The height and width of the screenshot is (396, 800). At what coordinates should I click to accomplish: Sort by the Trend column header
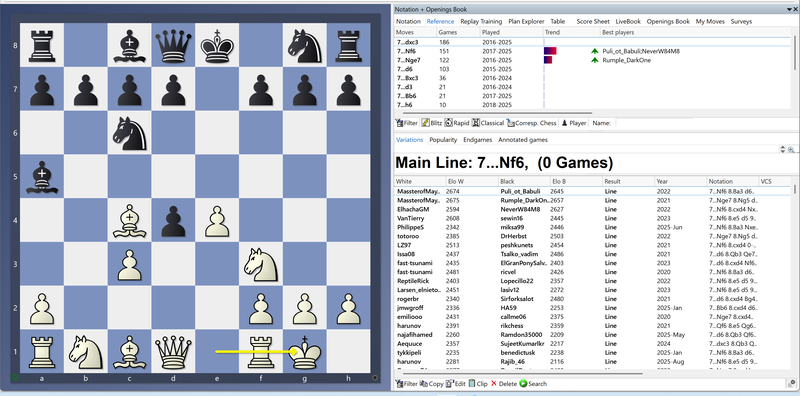571,32
